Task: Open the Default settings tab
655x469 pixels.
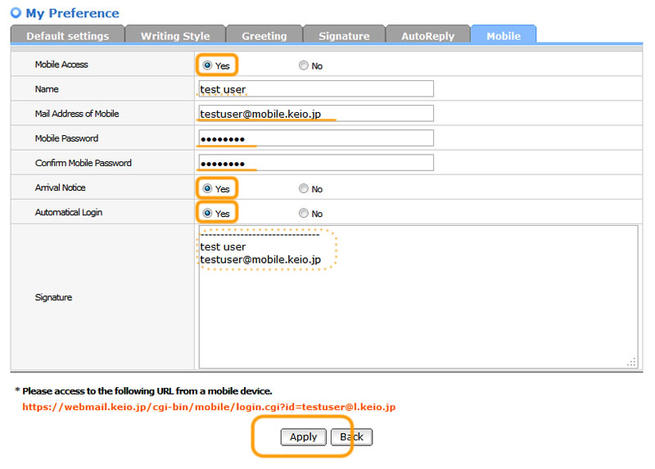Action: (x=67, y=36)
